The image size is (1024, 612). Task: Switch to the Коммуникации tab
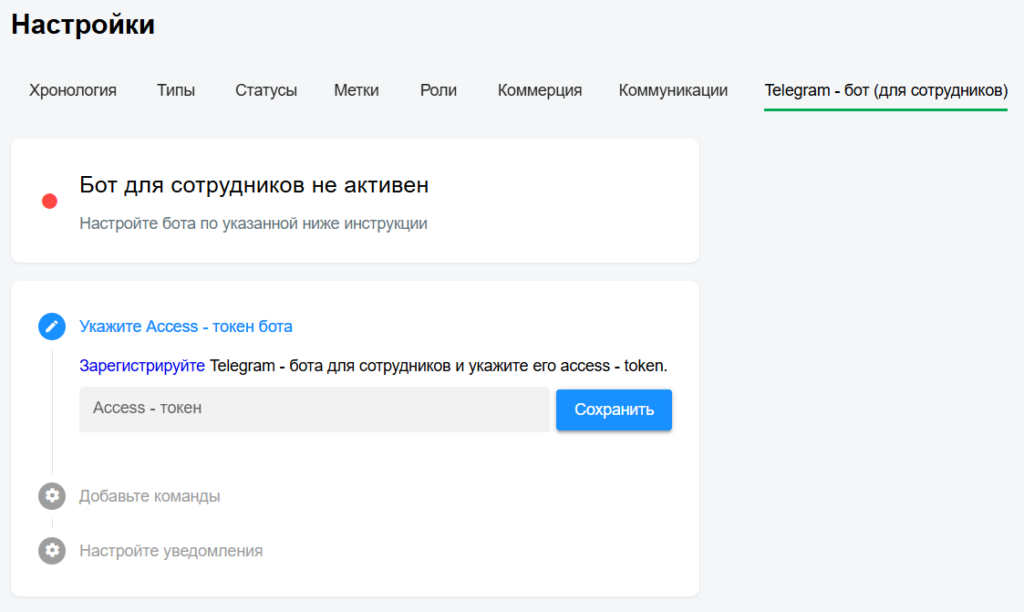click(673, 90)
